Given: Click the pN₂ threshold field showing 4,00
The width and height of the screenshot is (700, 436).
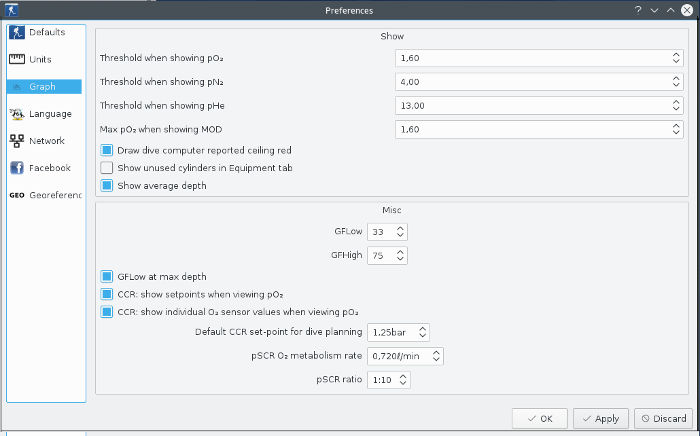Looking at the screenshot, I should pos(539,82).
